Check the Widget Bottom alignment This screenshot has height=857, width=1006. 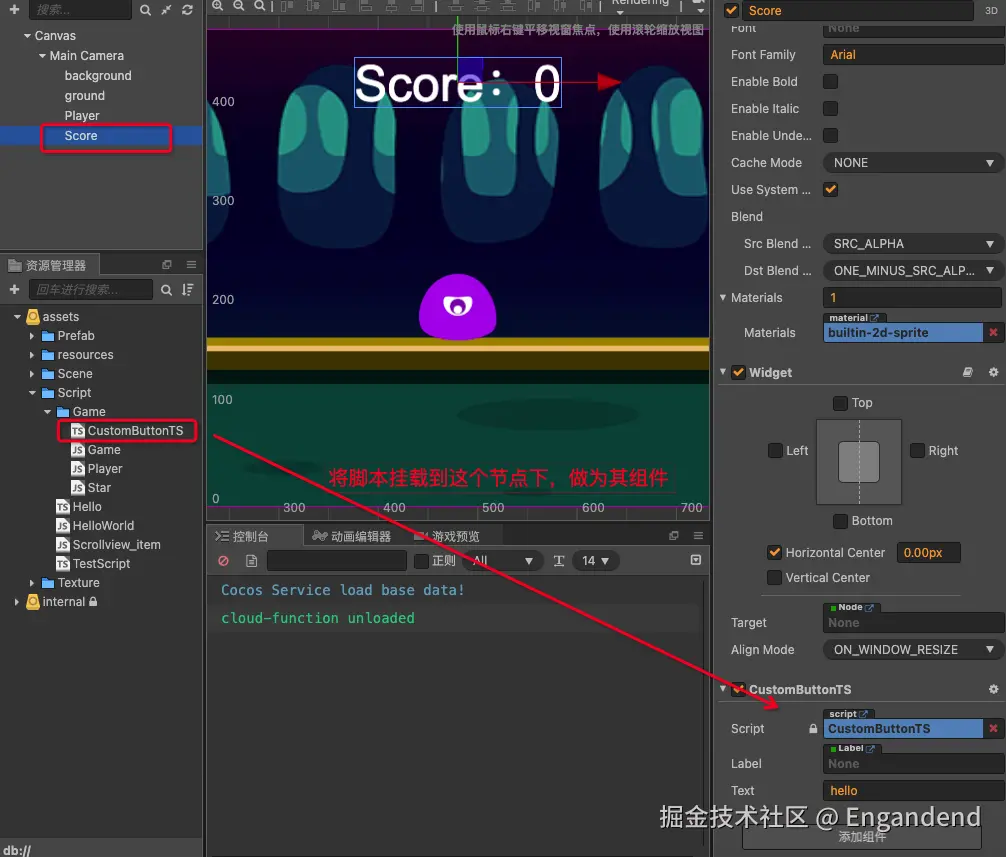click(840, 521)
